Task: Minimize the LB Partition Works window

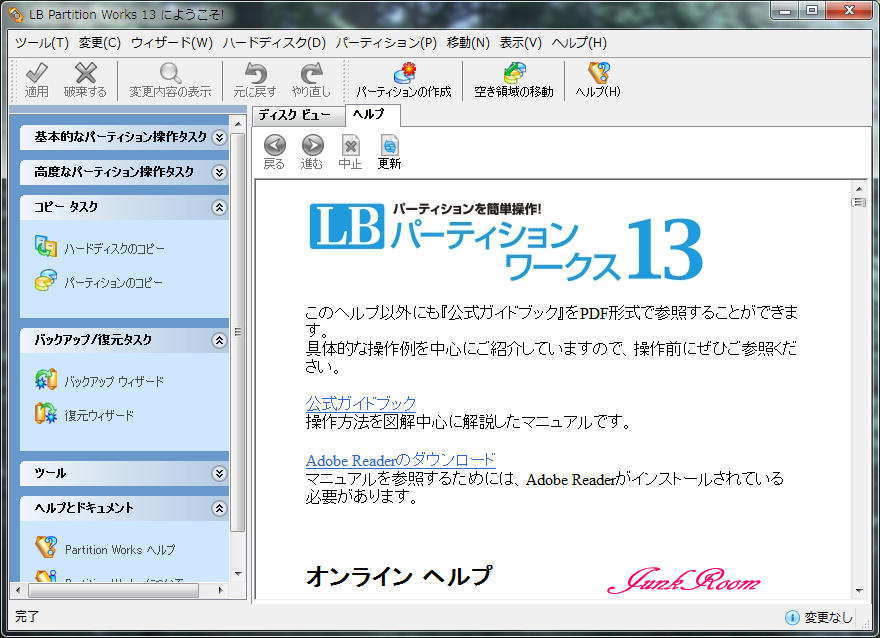Action: click(785, 11)
